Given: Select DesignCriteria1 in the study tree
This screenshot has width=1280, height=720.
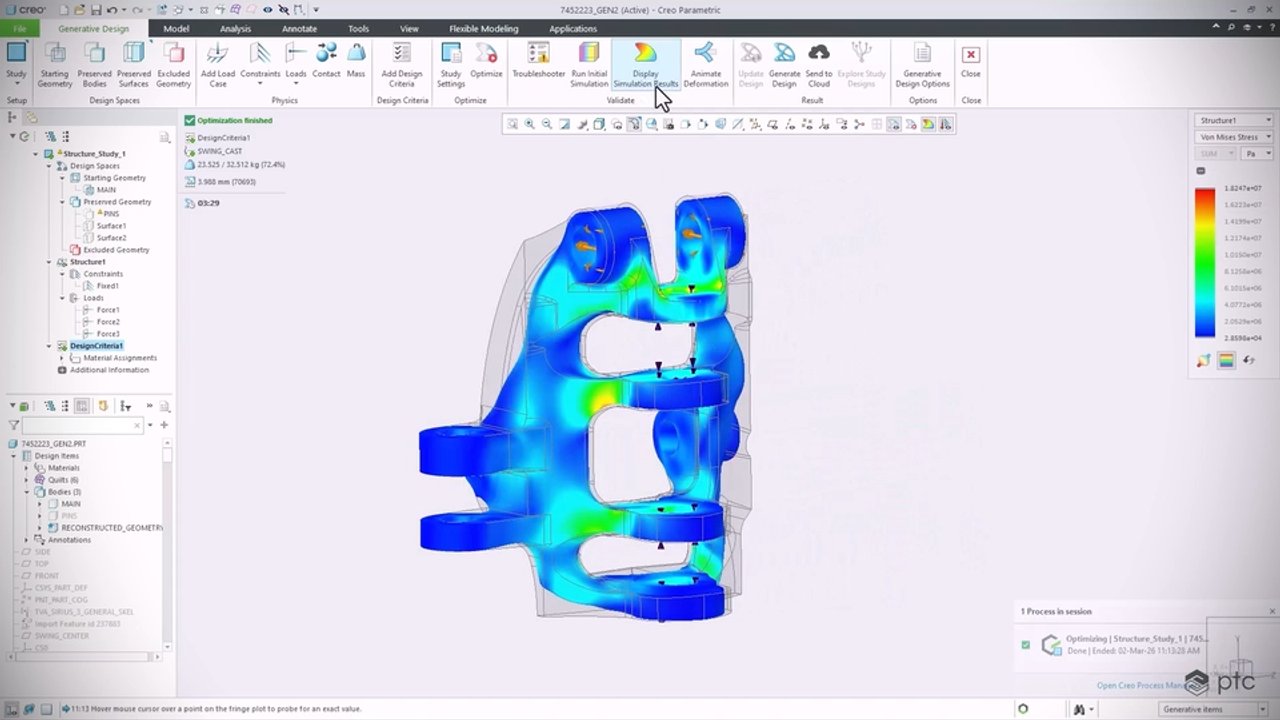Looking at the screenshot, I should [96, 346].
